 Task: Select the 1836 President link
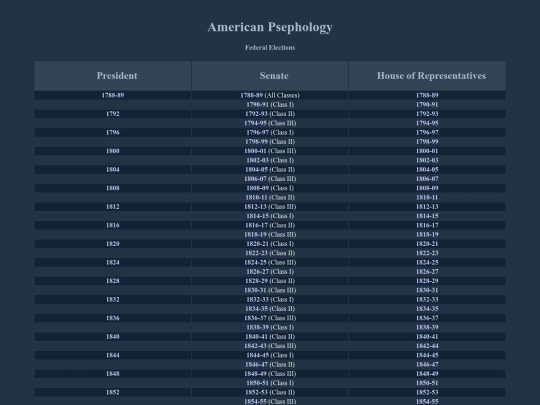113,319
